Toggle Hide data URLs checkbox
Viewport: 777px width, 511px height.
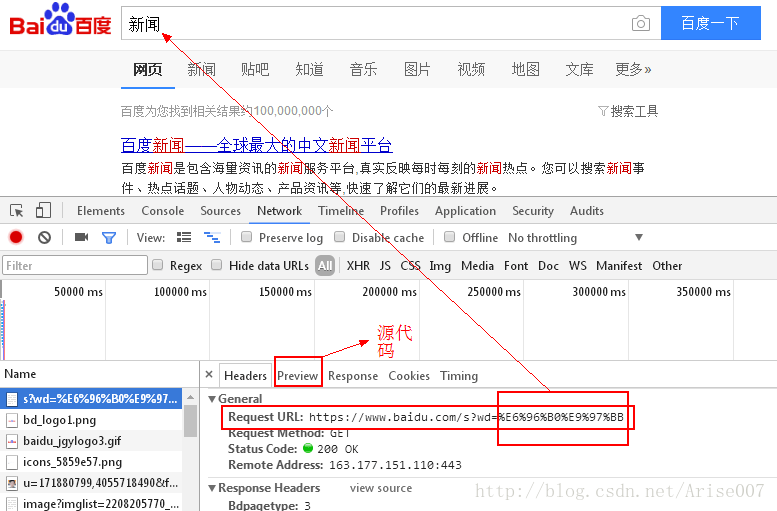[217, 265]
